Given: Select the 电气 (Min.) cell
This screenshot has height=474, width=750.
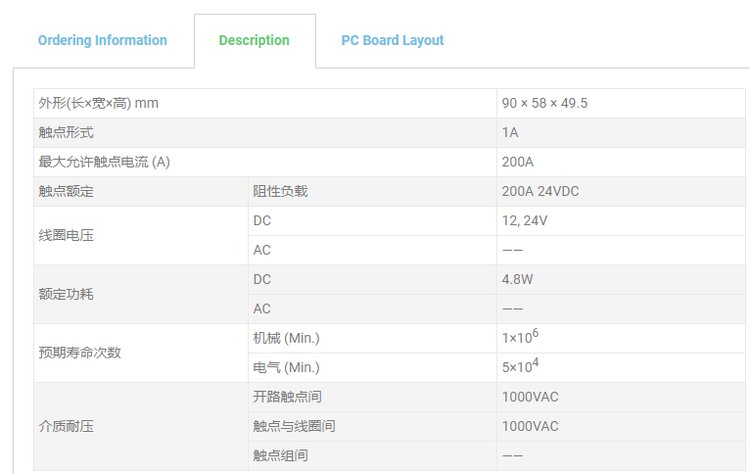Looking at the screenshot, I should click(286, 367).
